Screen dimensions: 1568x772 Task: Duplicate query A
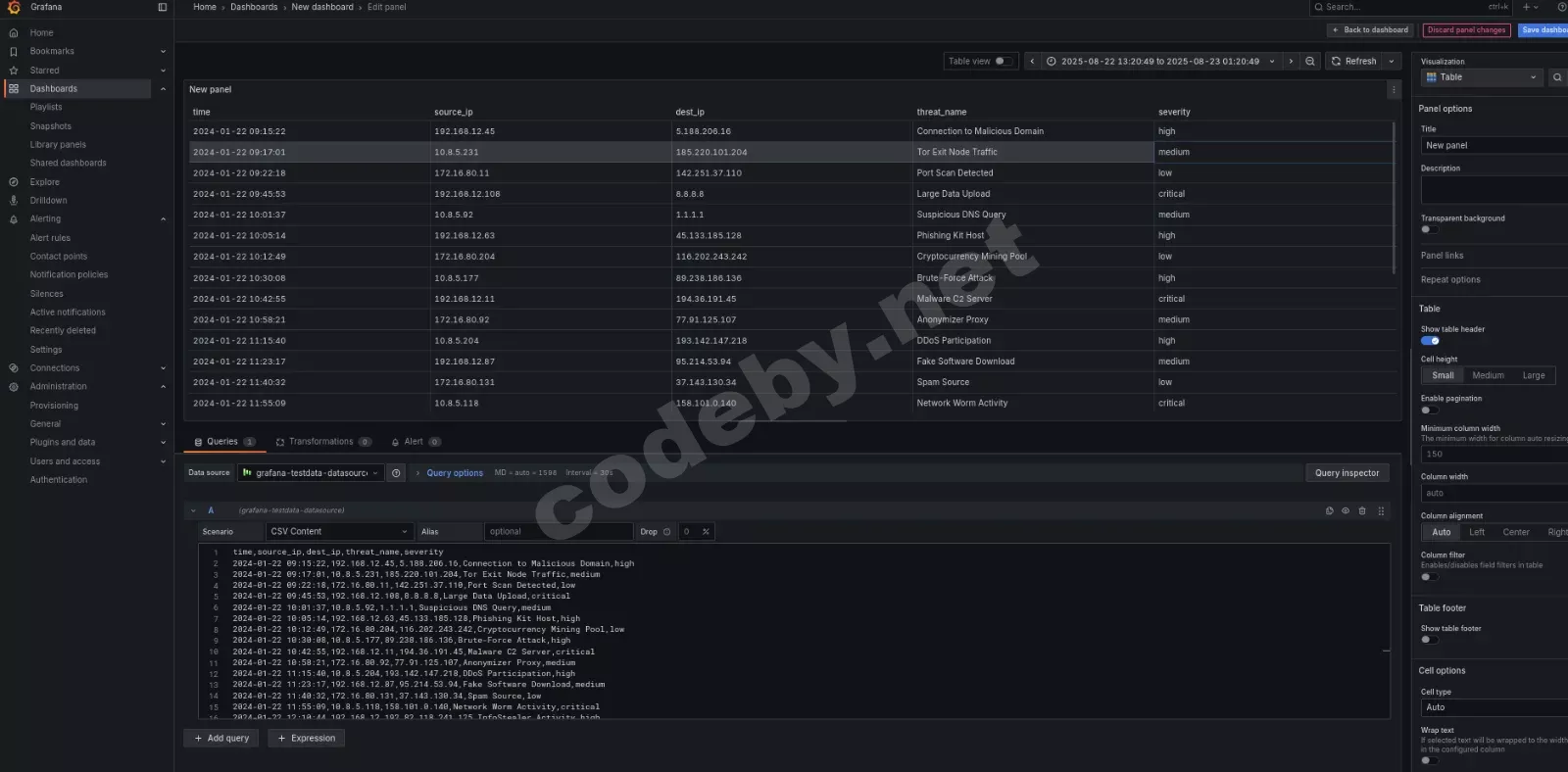coord(1329,510)
